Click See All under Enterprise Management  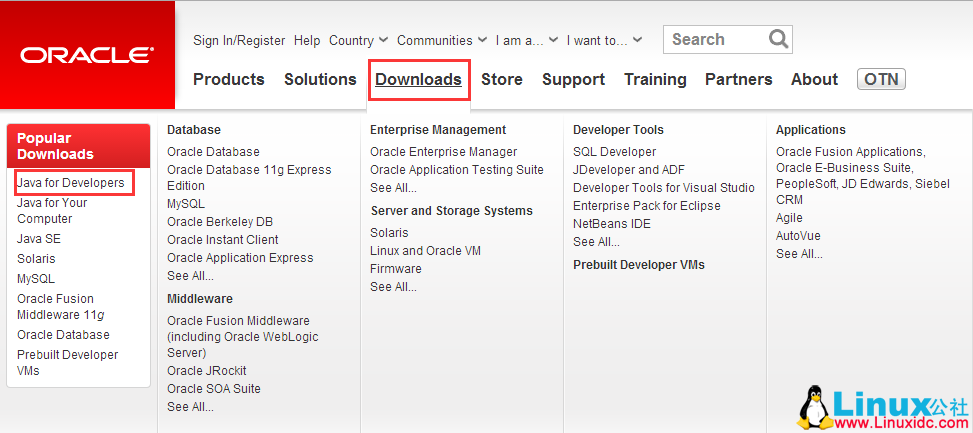point(393,188)
